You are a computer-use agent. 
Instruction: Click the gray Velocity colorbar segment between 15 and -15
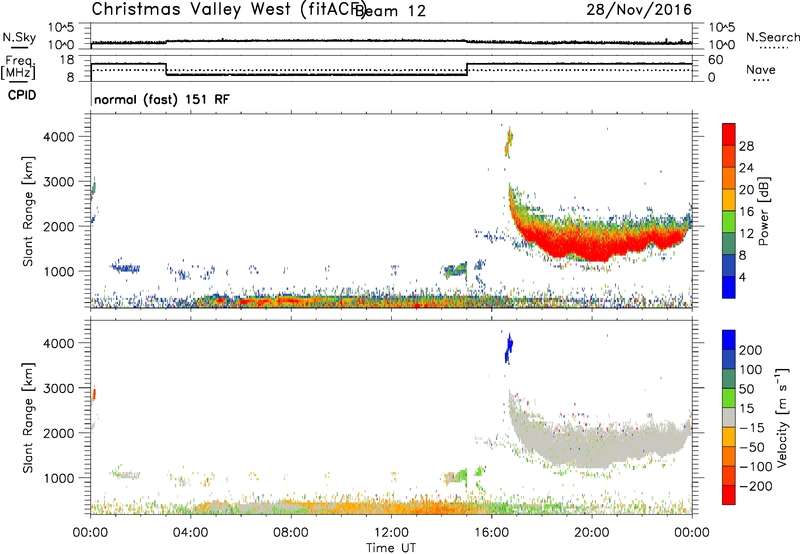click(x=729, y=417)
